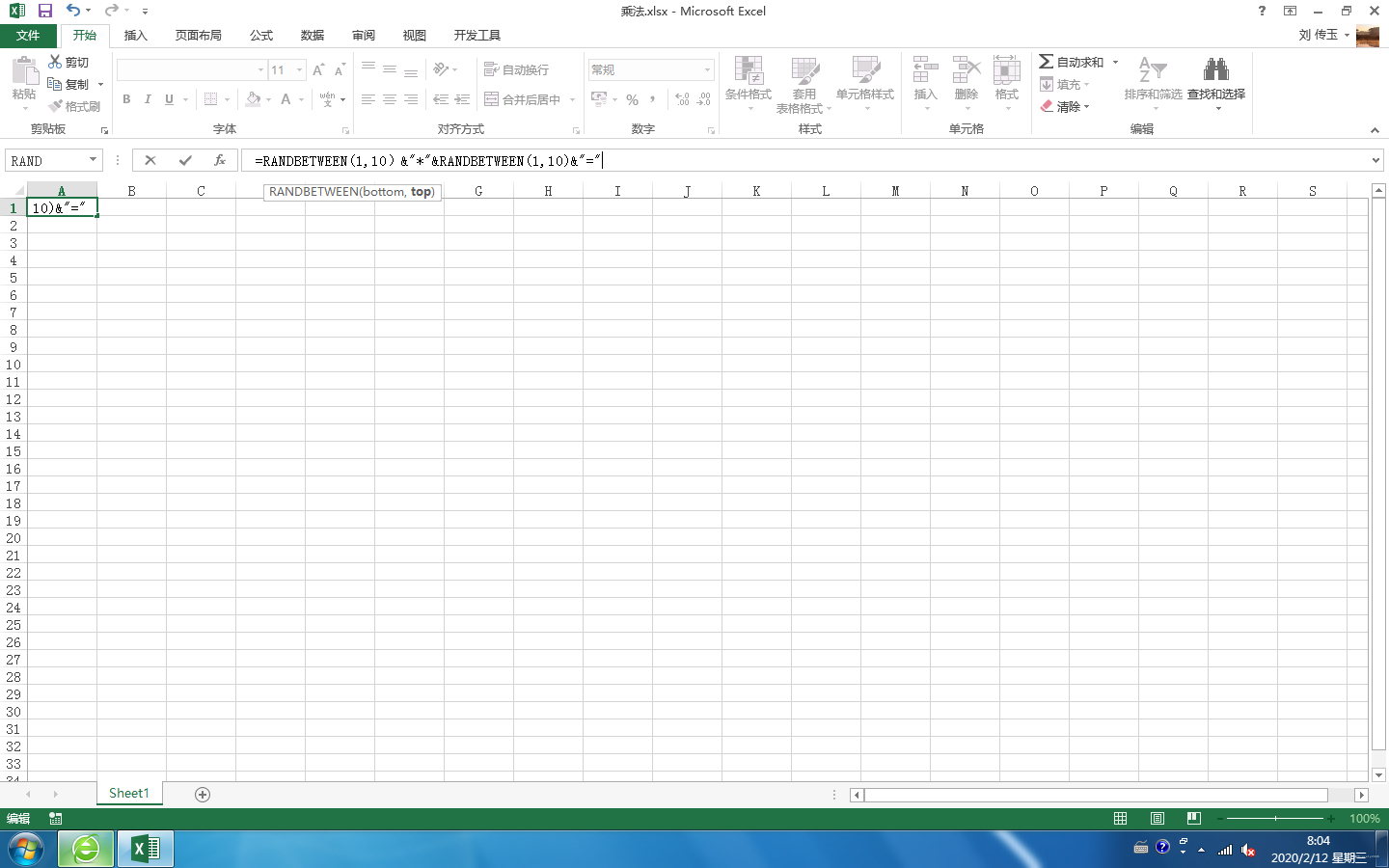
Task: Switch to Page Break Preview view
Action: coord(1193,818)
